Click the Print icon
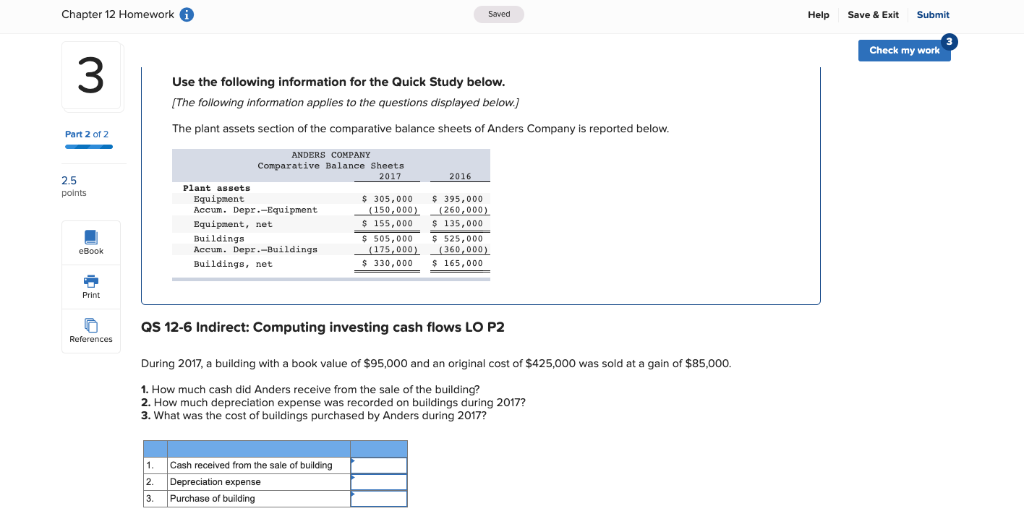 tap(91, 281)
